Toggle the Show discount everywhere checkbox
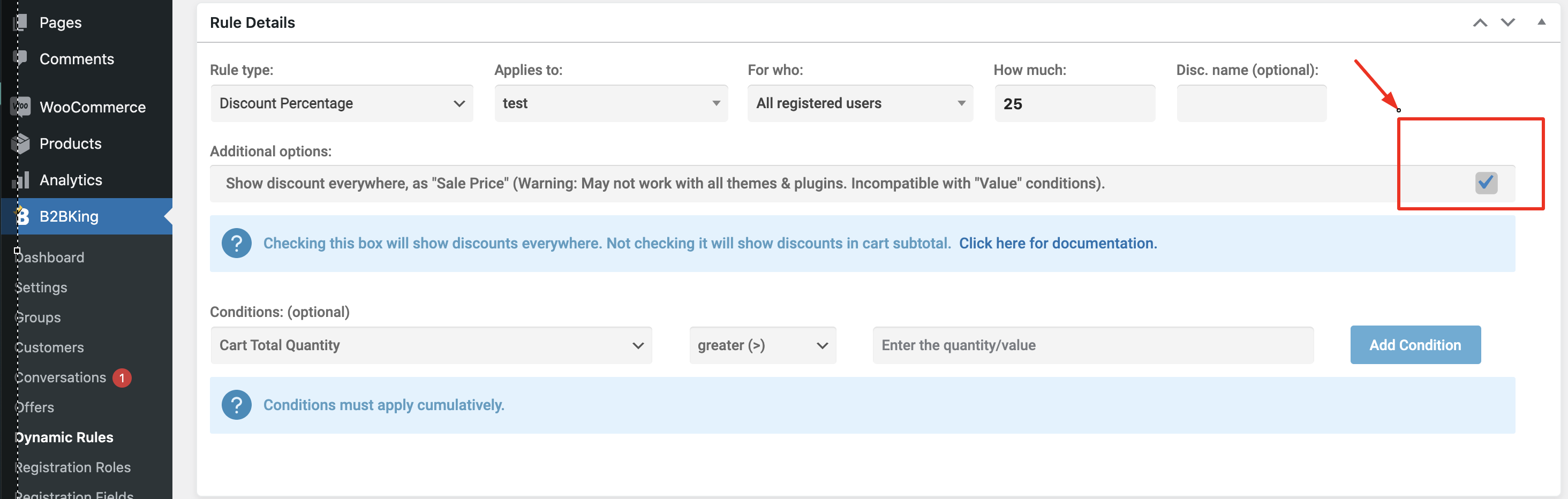1568x499 pixels. click(1487, 183)
